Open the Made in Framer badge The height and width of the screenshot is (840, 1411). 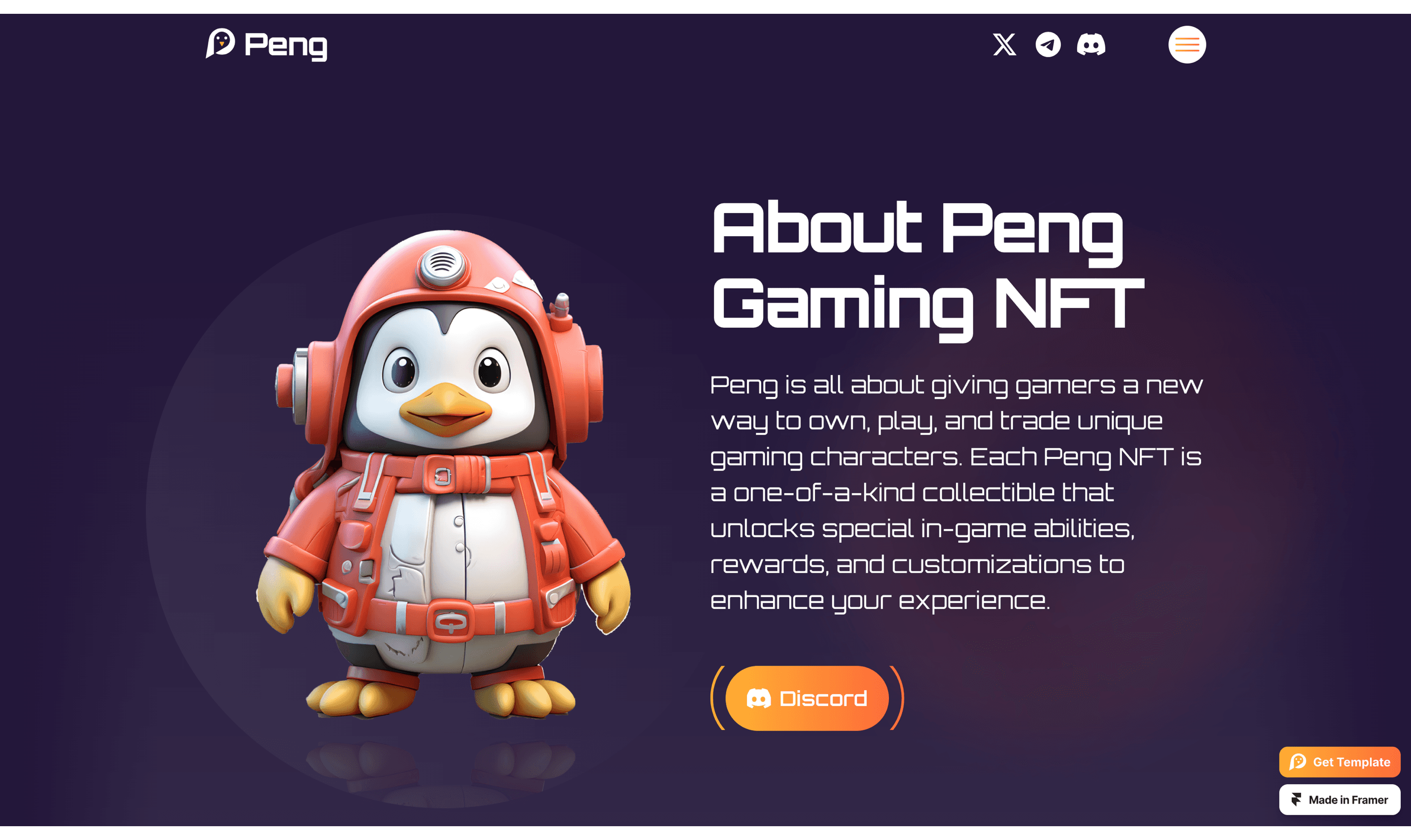click(1340, 799)
